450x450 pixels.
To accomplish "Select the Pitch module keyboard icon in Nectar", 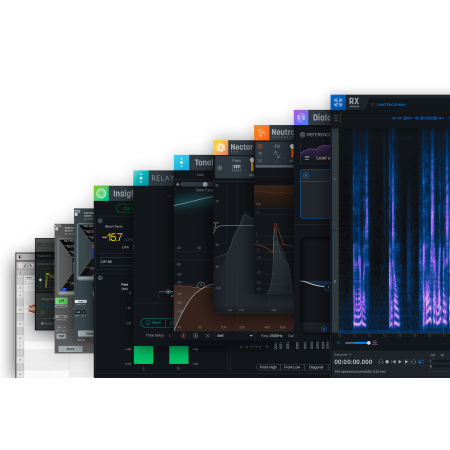I will tap(236, 168).
